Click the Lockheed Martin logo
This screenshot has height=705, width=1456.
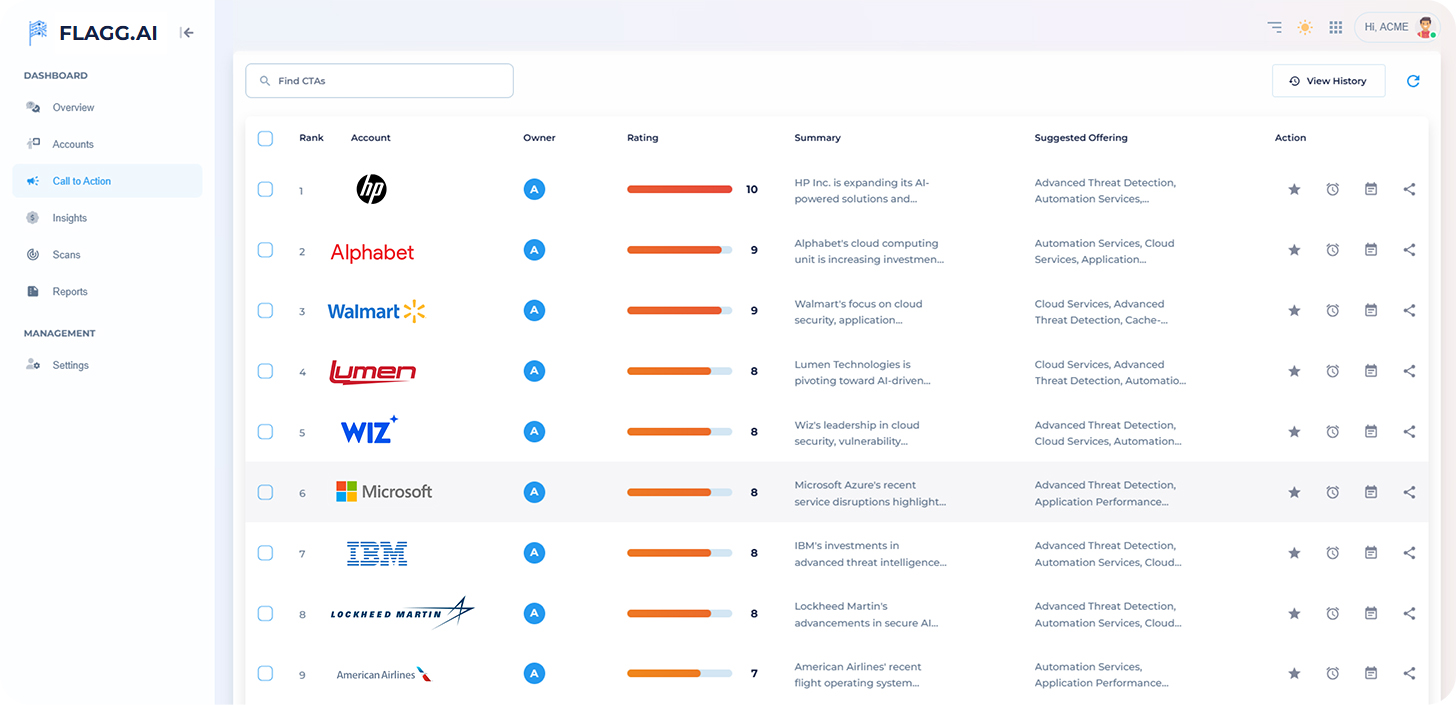(402, 613)
